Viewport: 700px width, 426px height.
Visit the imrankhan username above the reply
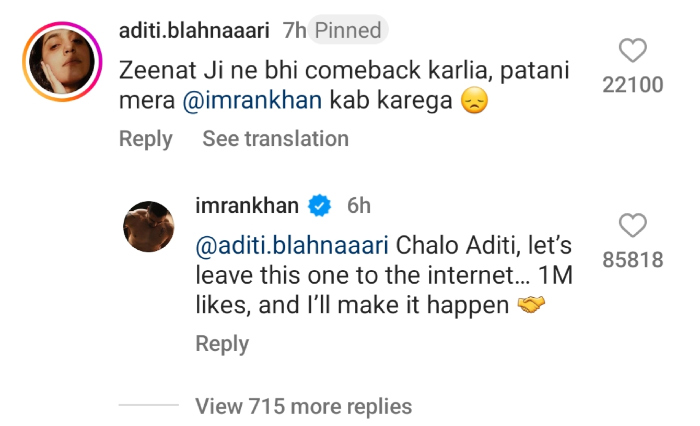pyautogui.click(x=249, y=206)
